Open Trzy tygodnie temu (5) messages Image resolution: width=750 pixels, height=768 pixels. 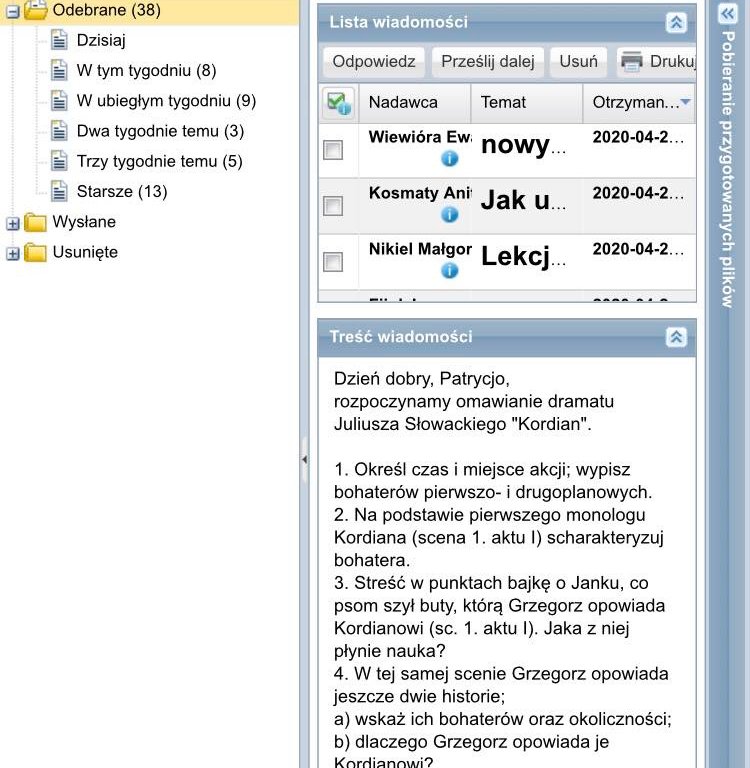tap(159, 162)
